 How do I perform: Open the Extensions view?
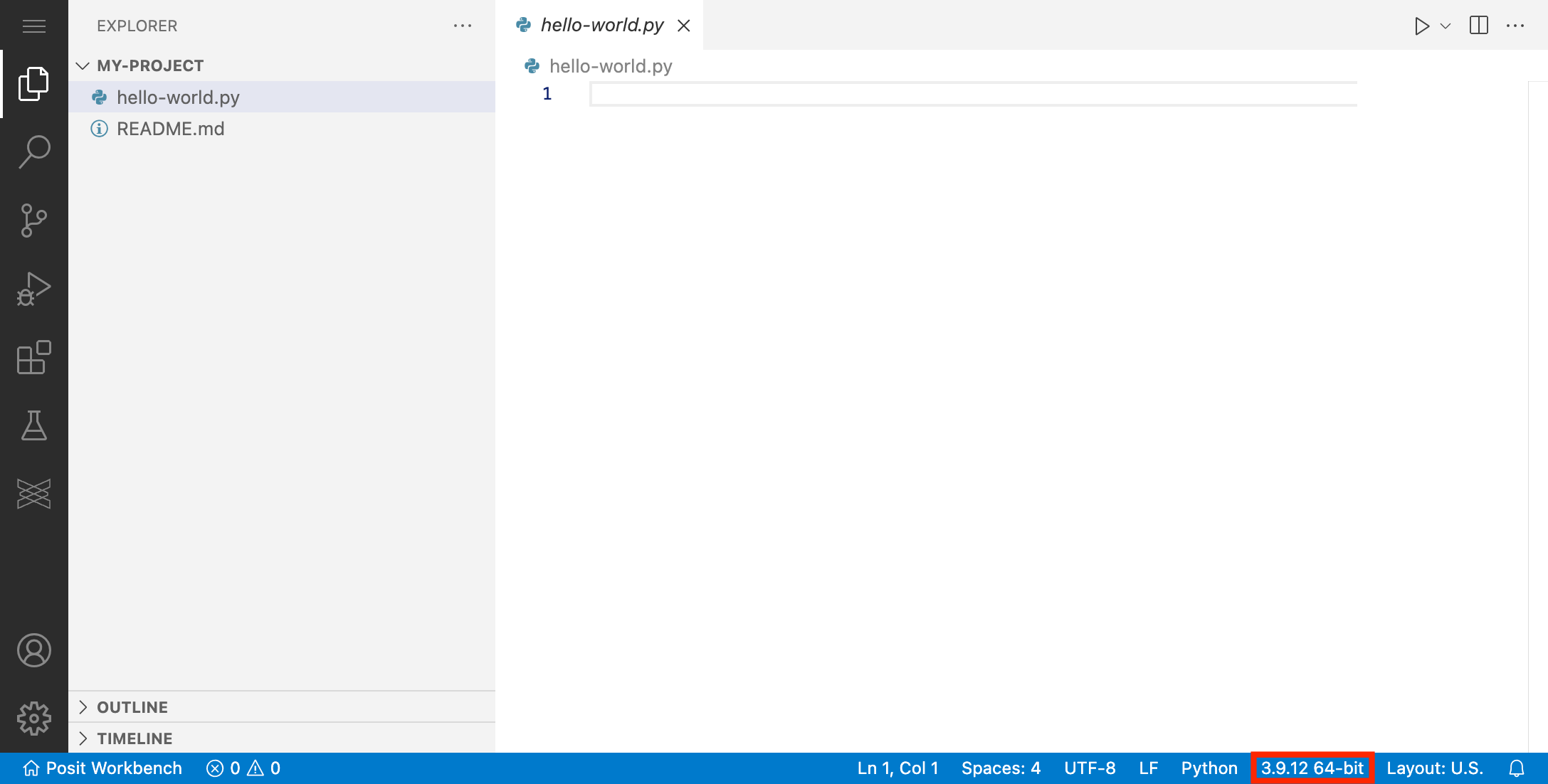33,358
